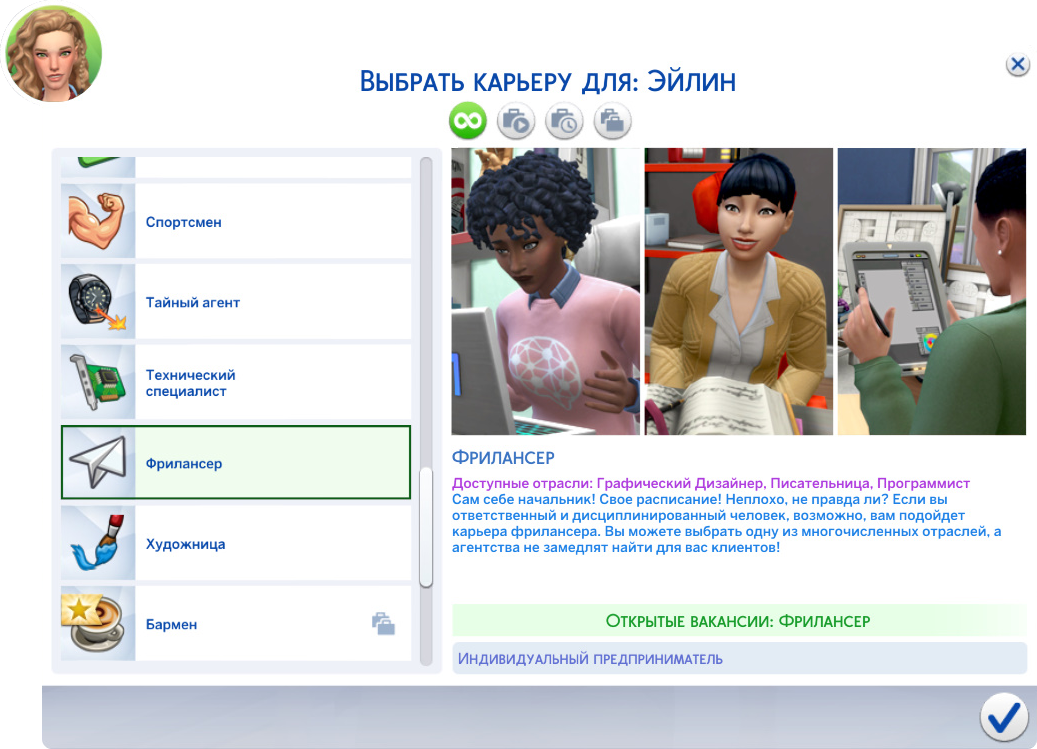Screen dimensions: 1037x749
Task: Filter by part-time careers briefcase clock icon
Action: coord(564,121)
